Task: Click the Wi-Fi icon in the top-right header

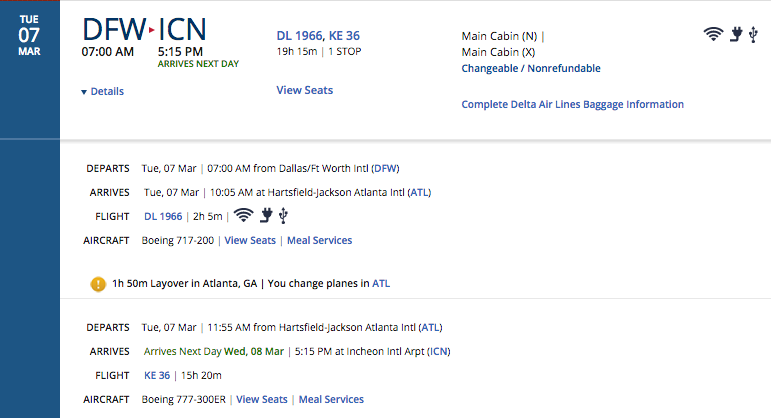Action: [x=713, y=34]
